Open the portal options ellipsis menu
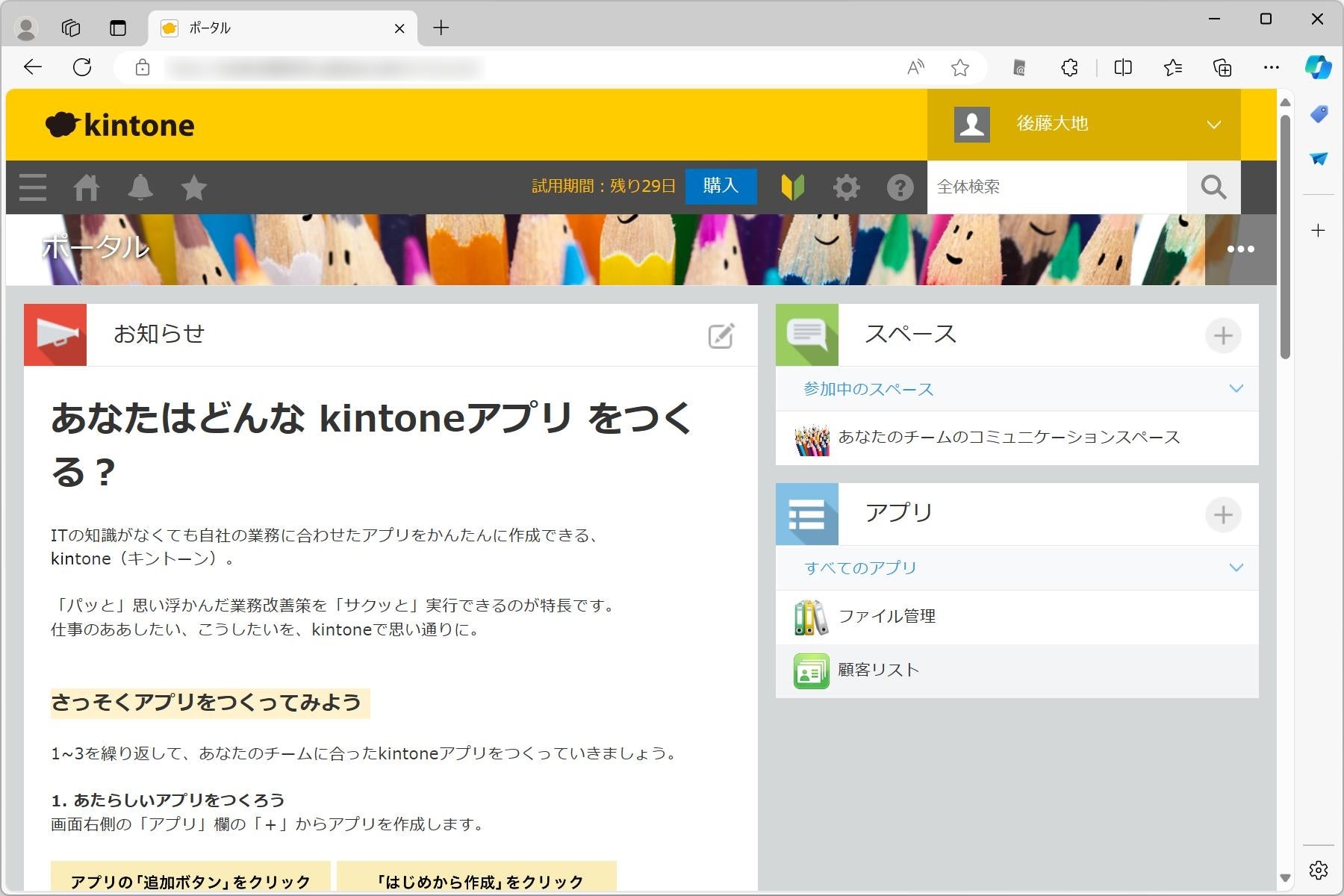This screenshot has width=1344, height=896. pos(1241,249)
